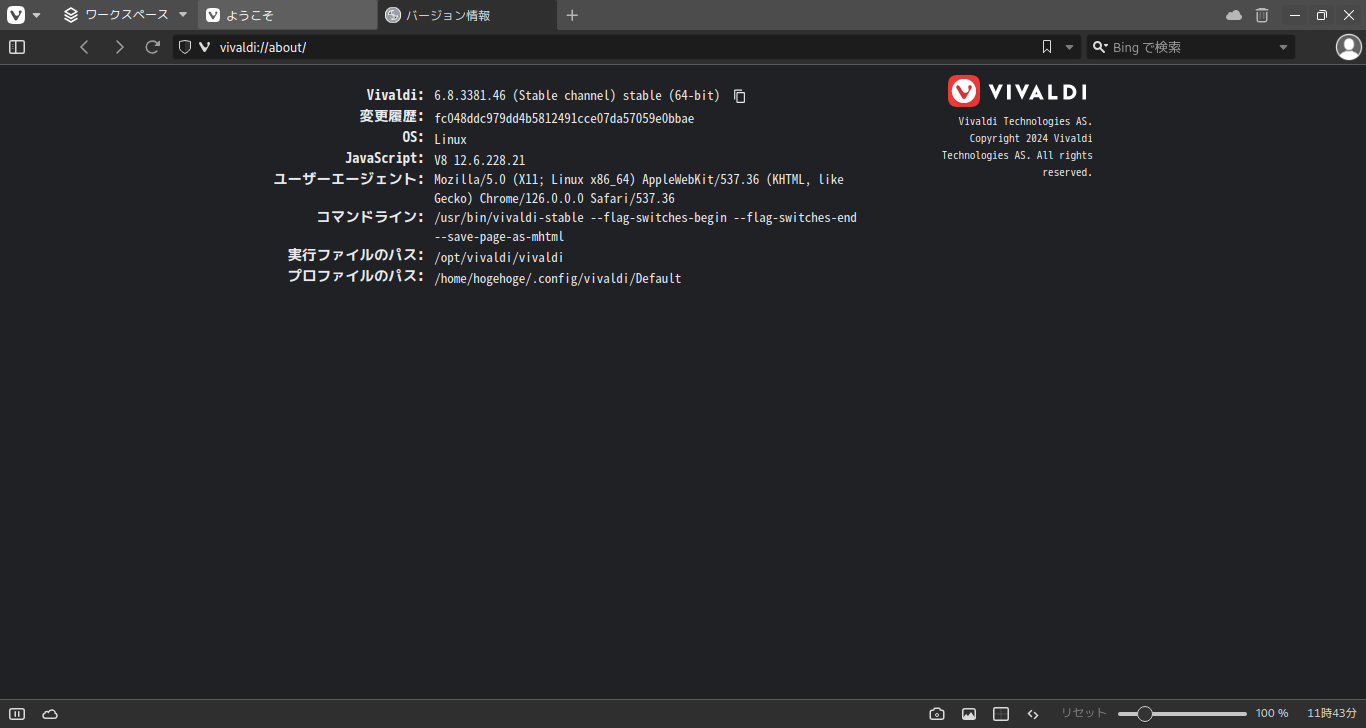Close the Vivaldi window
1366x728 pixels.
tap(1349, 15)
